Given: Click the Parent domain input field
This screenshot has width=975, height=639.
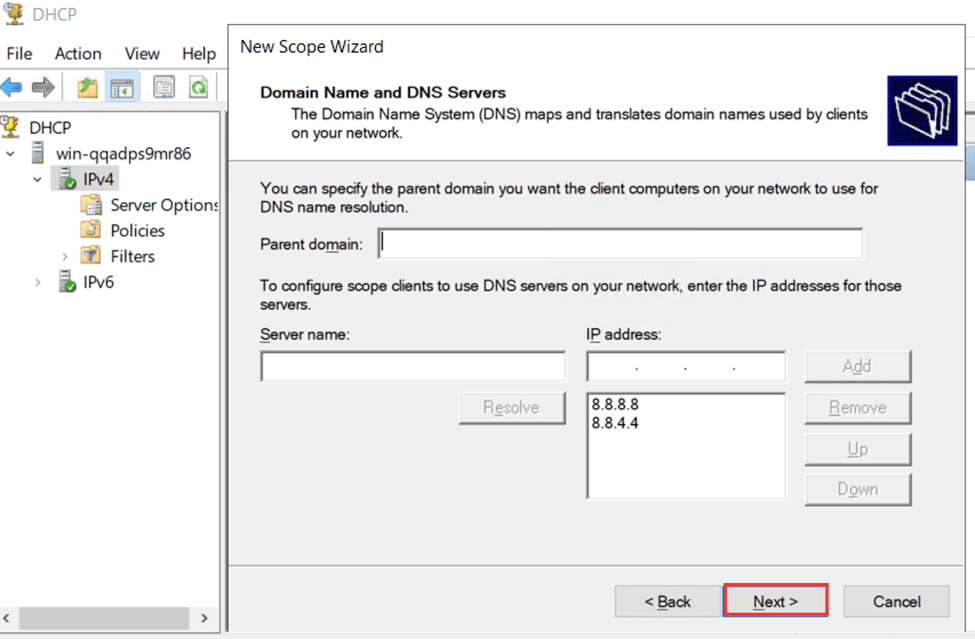Looking at the screenshot, I should [620, 243].
